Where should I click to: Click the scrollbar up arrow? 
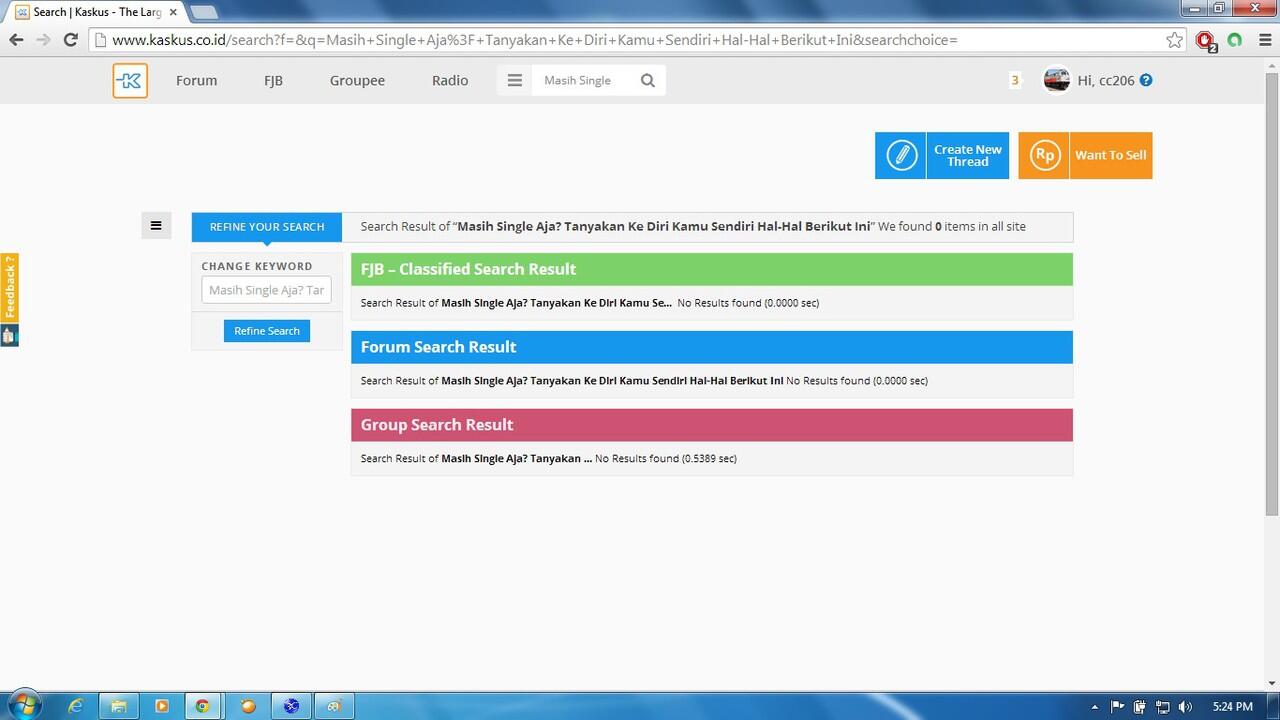coord(1272,66)
